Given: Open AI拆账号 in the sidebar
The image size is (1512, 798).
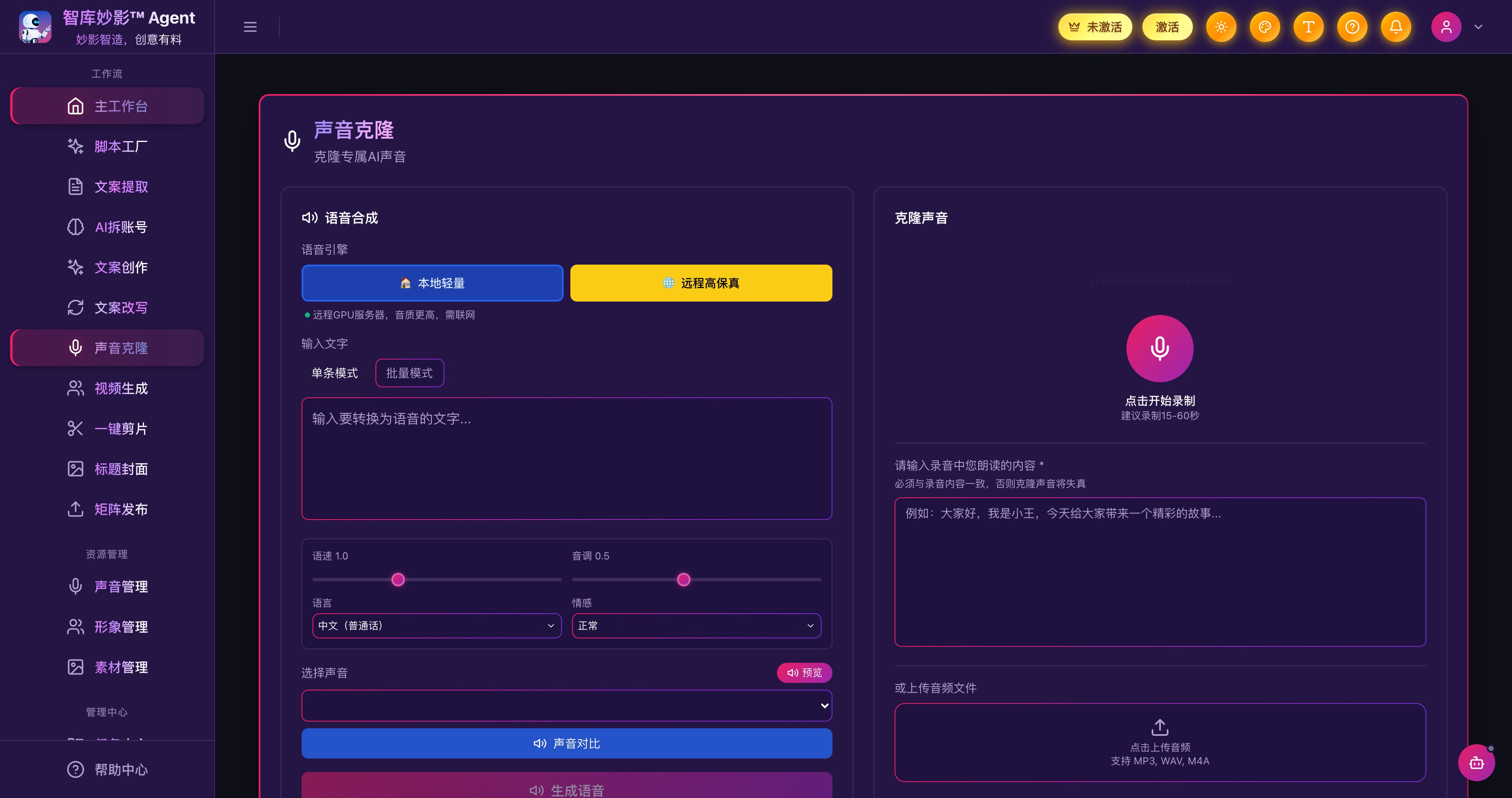Looking at the screenshot, I should click(x=108, y=227).
